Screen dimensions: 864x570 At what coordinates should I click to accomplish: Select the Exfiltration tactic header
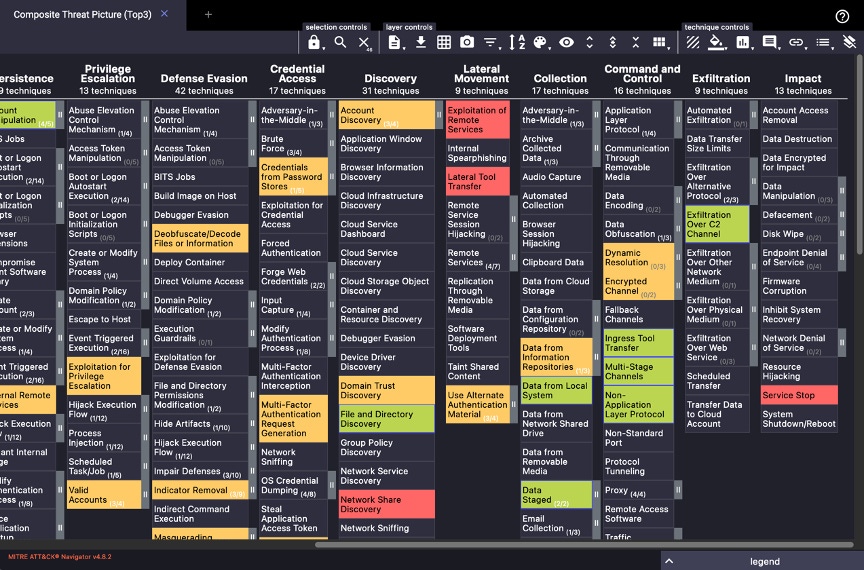click(721, 78)
